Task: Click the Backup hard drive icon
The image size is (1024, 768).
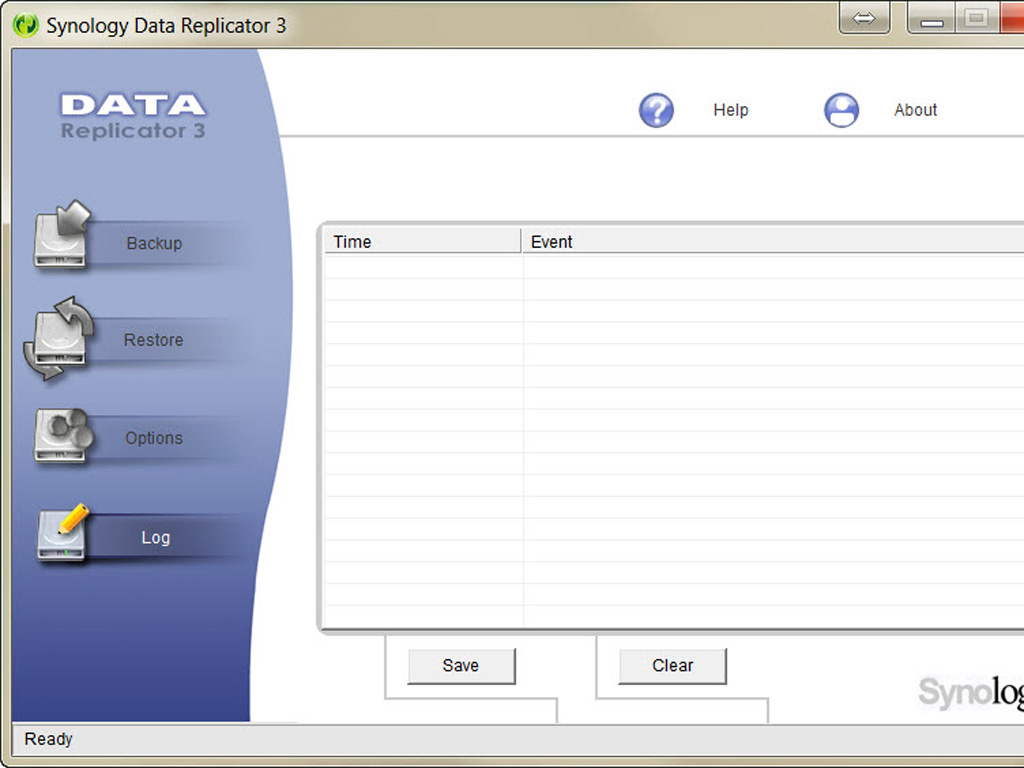Action: coord(61,234)
